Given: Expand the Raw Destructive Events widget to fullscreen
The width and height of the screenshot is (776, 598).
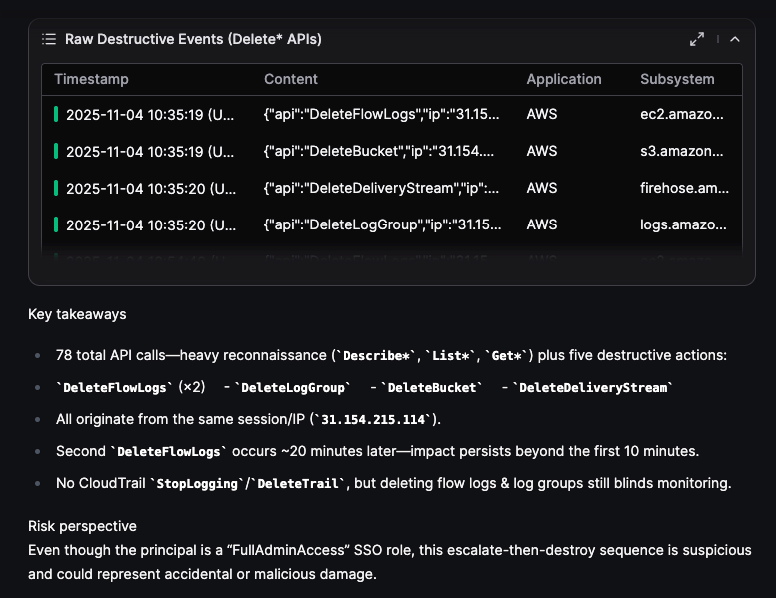Looking at the screenshot, I should click(x=697, y=39).
